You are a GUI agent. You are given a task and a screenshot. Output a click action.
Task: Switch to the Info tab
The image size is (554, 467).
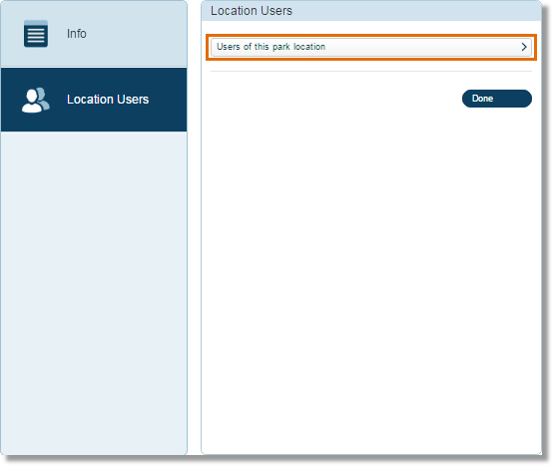94,34
